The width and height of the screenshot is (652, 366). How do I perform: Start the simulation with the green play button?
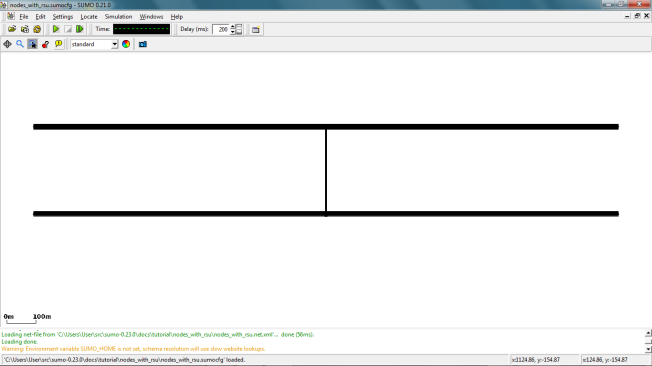(56, 29)
